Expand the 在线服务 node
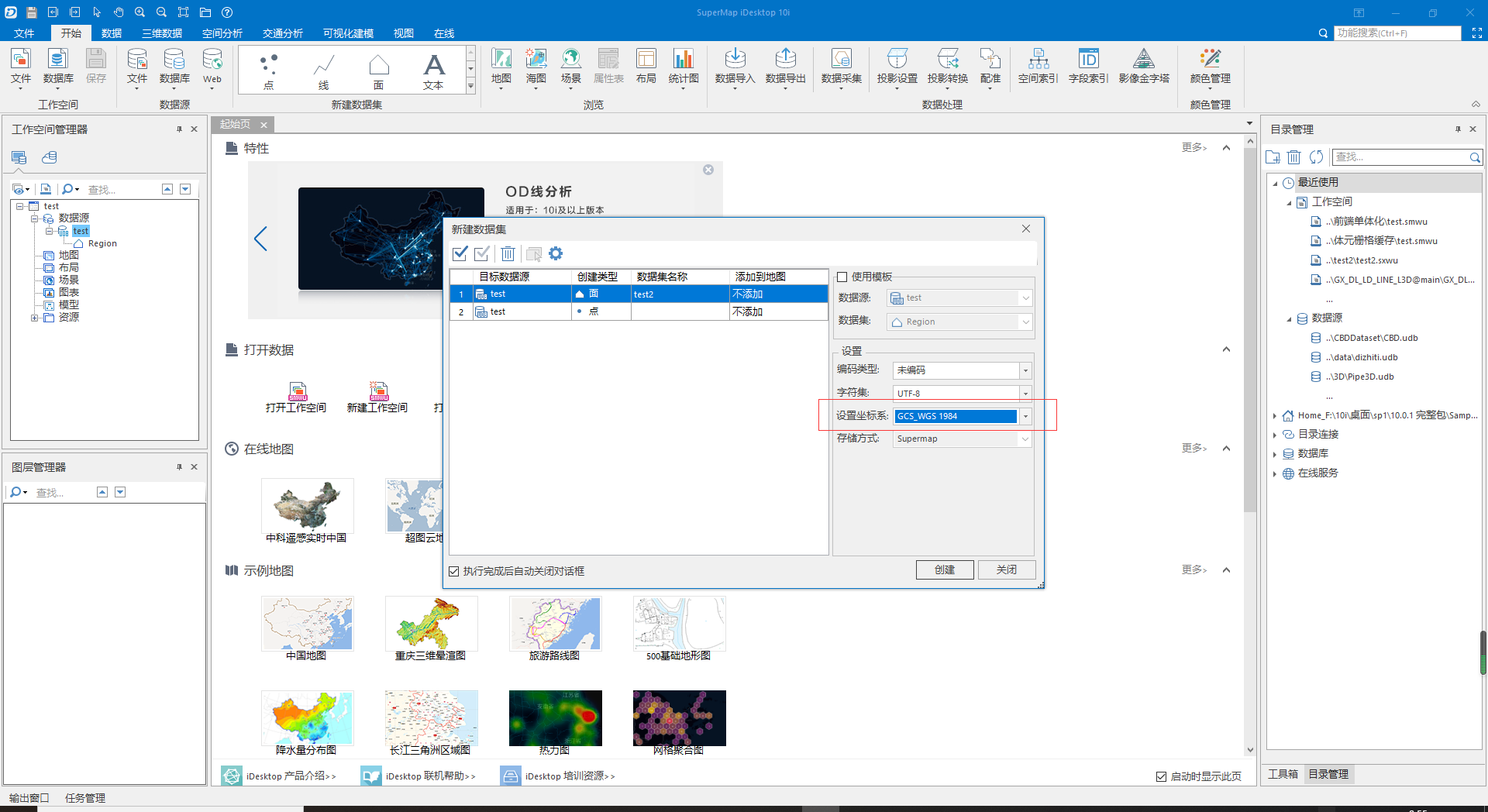This screenshot has height=812, width=1488. pyautogui.click(x=1275, y=473)
